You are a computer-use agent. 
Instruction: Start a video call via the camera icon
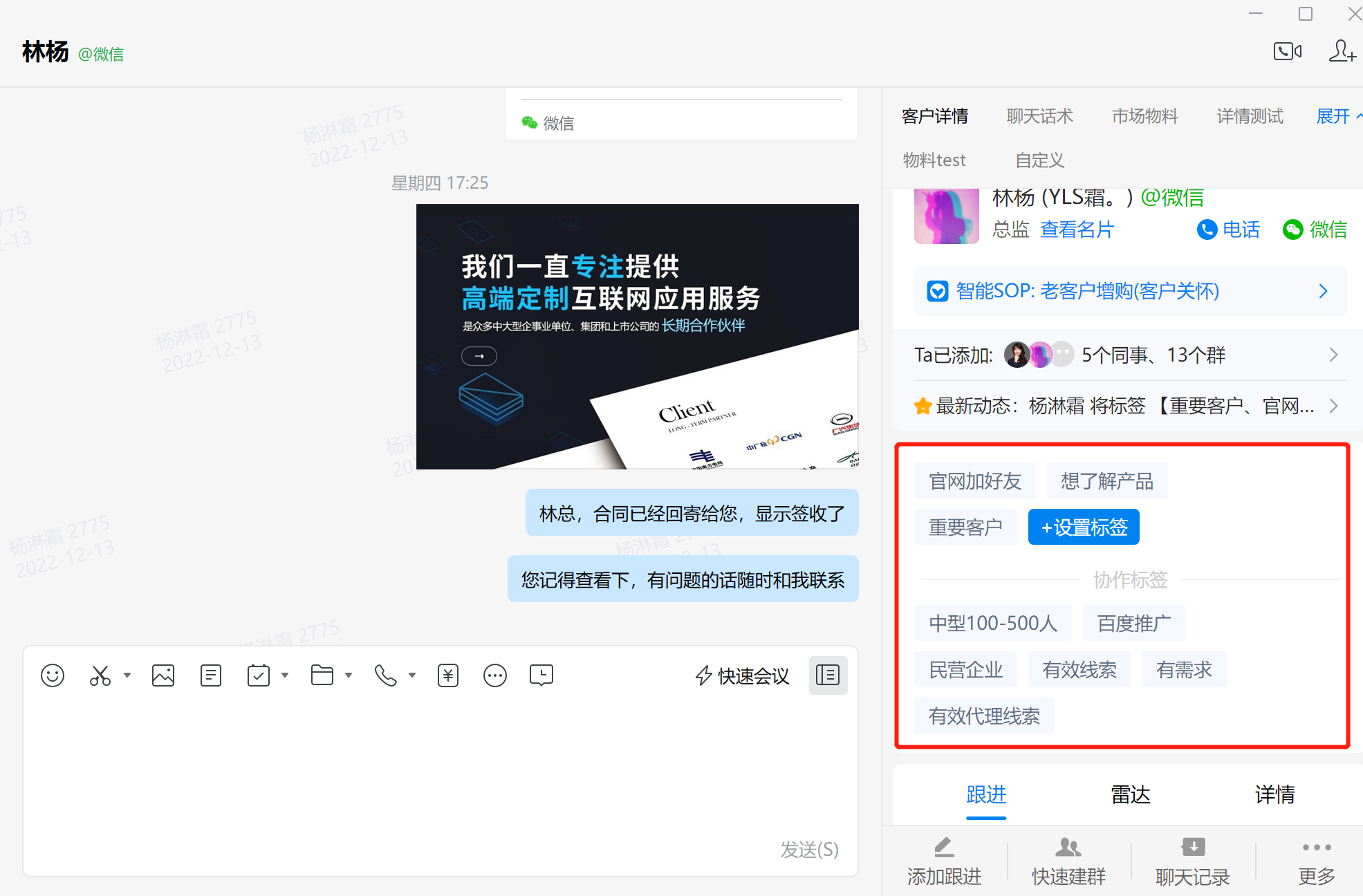point(1287,51)
